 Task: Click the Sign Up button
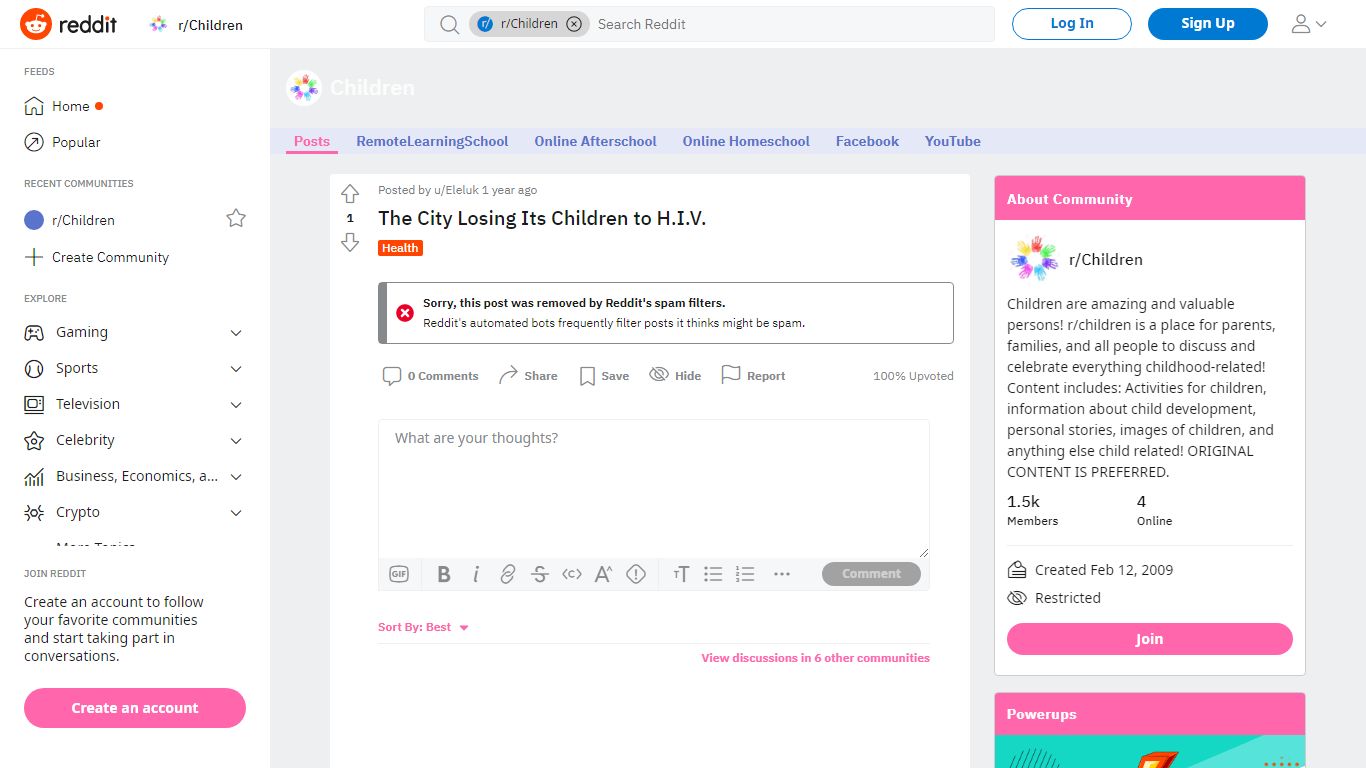(x=1208, y=24)
